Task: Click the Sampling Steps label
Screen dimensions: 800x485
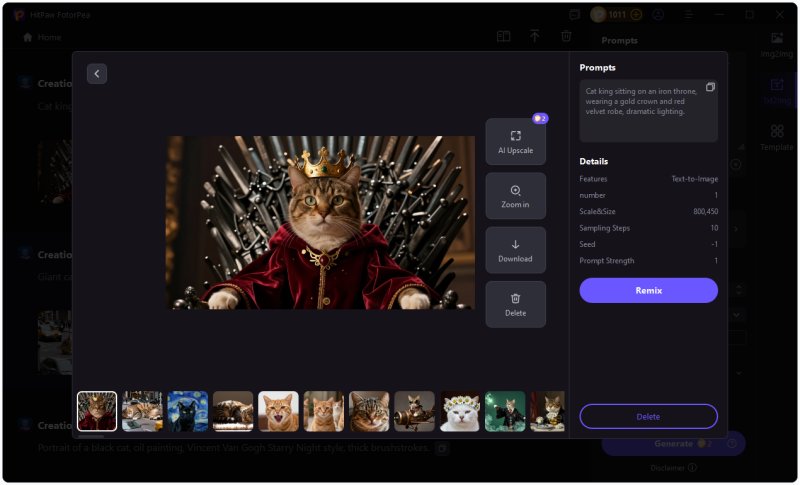Action: [x=605, y=228]
